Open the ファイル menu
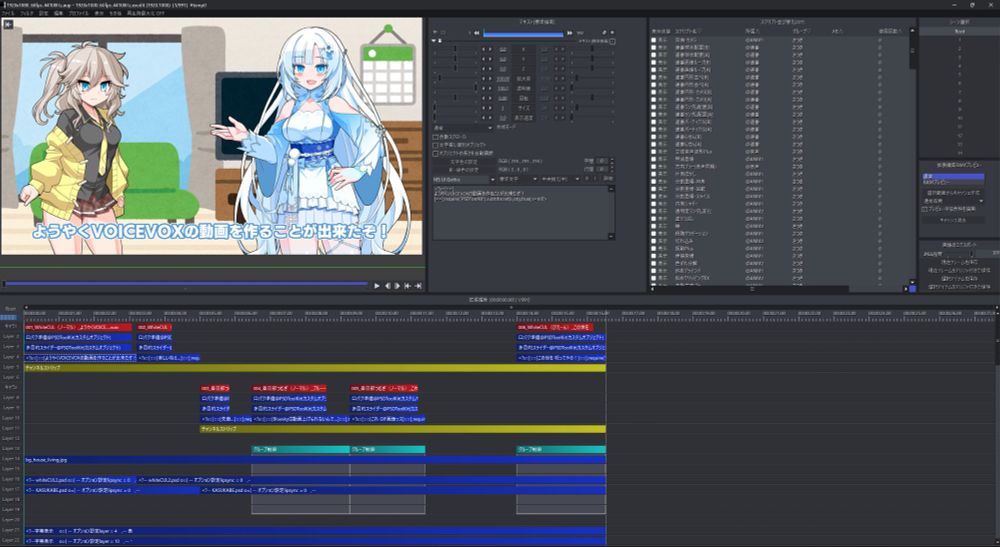1000x547 pixels. tap(8, 13)
